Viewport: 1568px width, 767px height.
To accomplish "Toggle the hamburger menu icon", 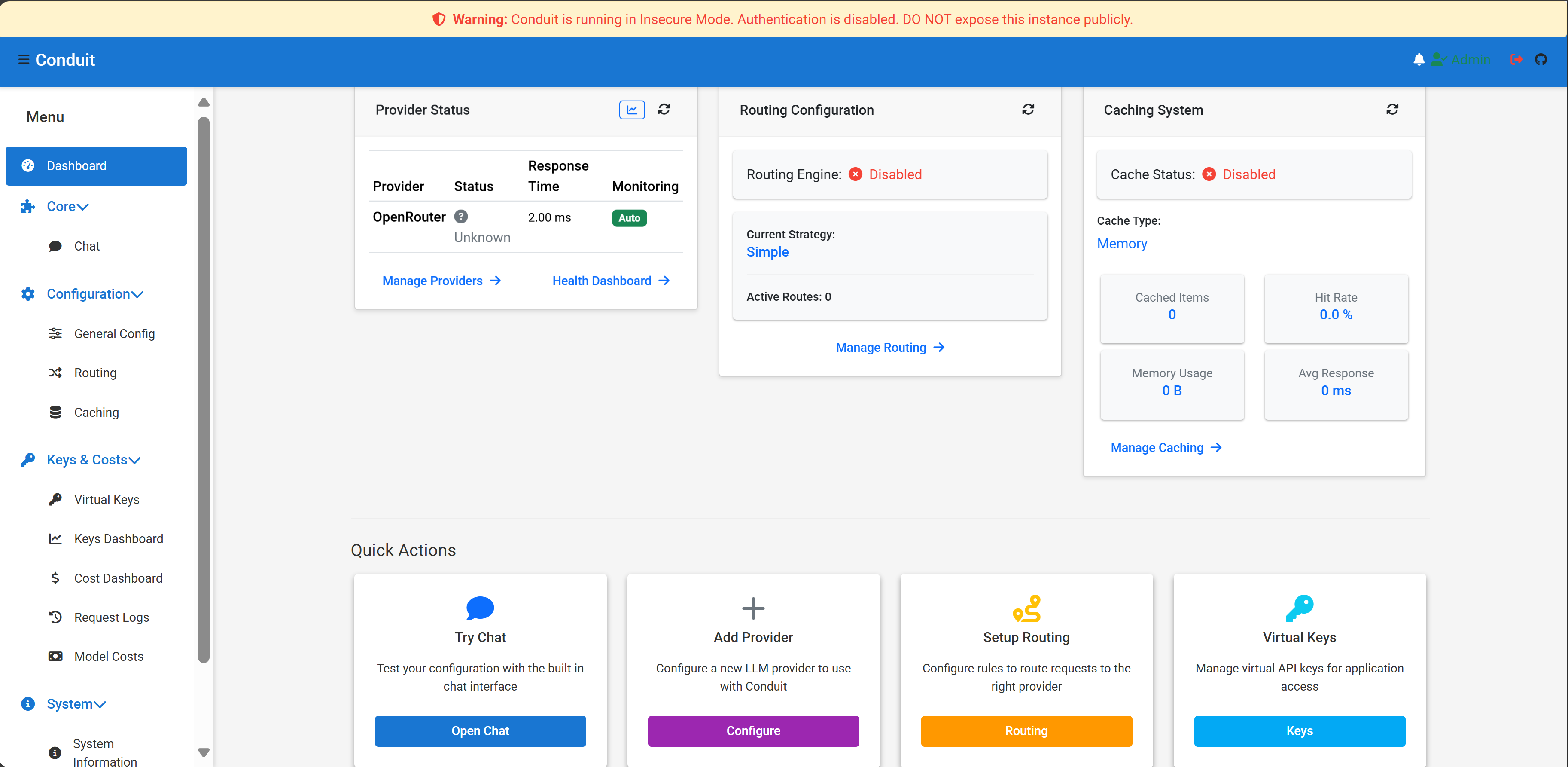I will [24, 59].
